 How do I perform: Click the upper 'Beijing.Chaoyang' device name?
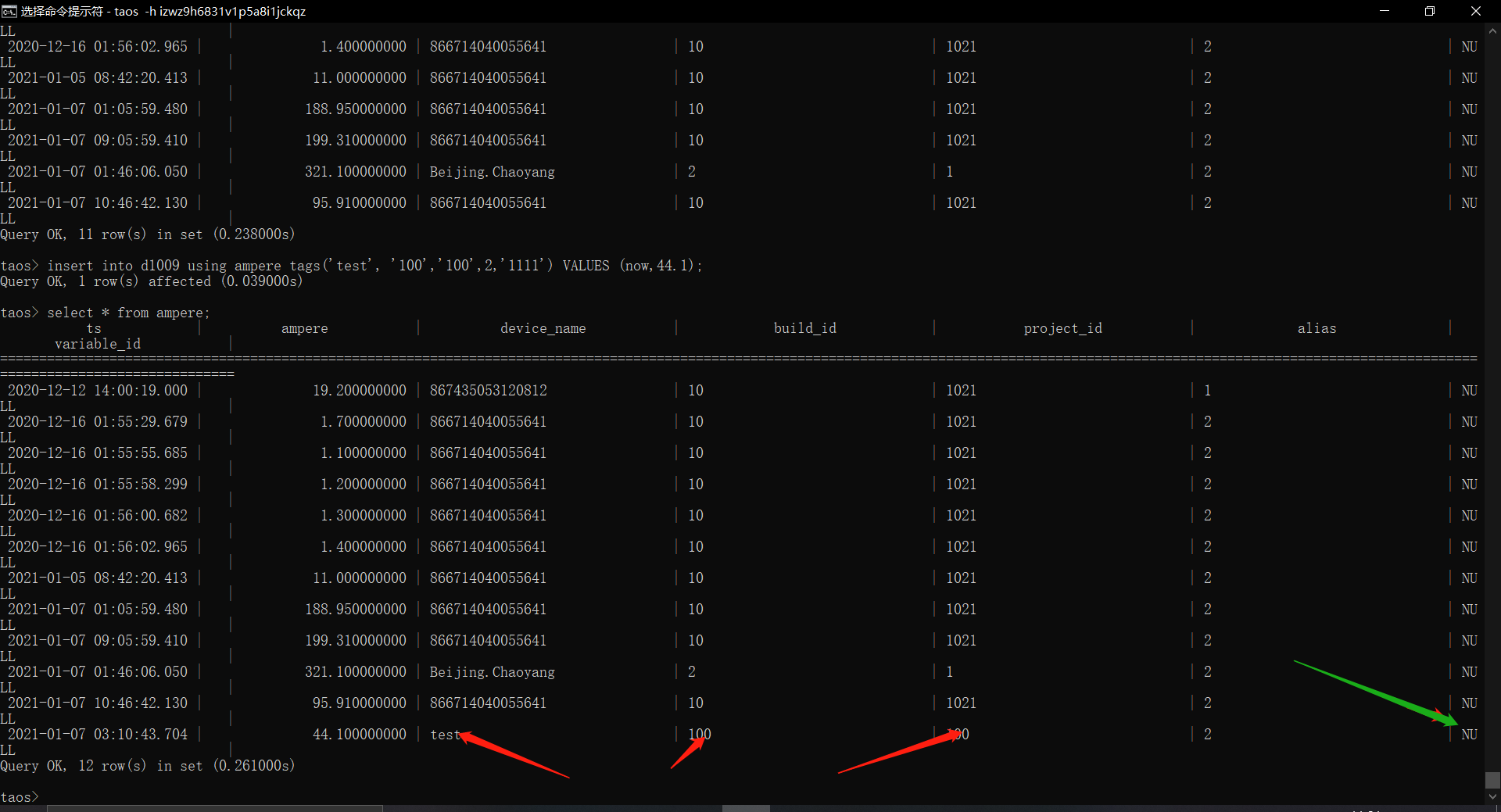[x=493, y=172]
